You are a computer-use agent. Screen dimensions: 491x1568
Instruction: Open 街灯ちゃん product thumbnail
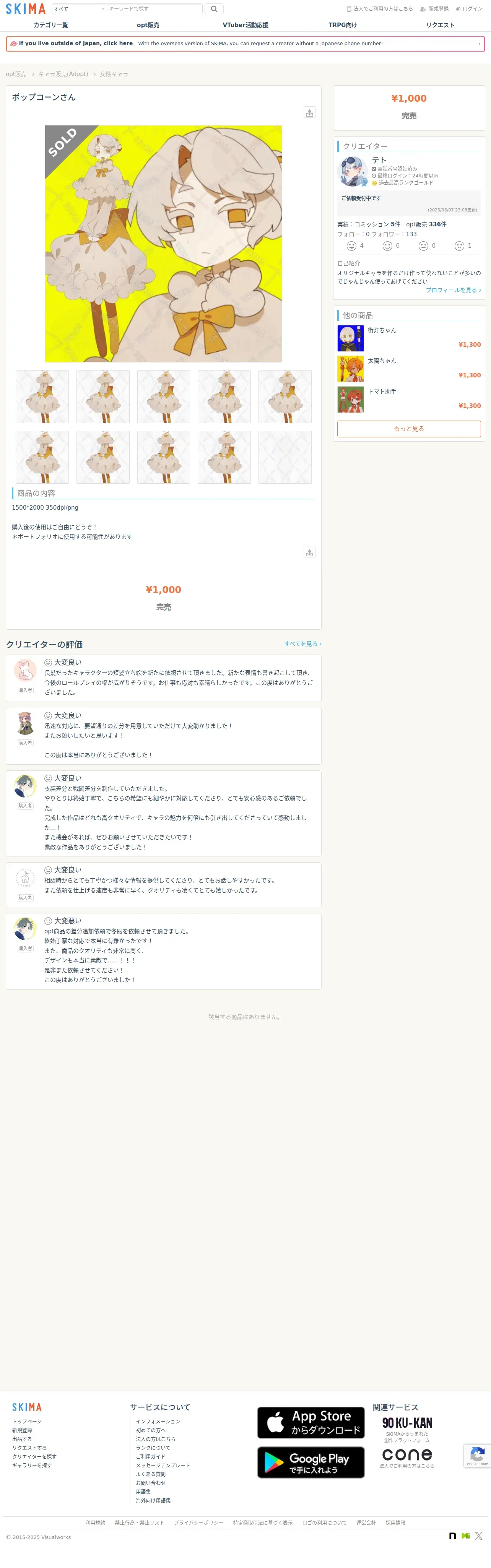coord(350,338)
